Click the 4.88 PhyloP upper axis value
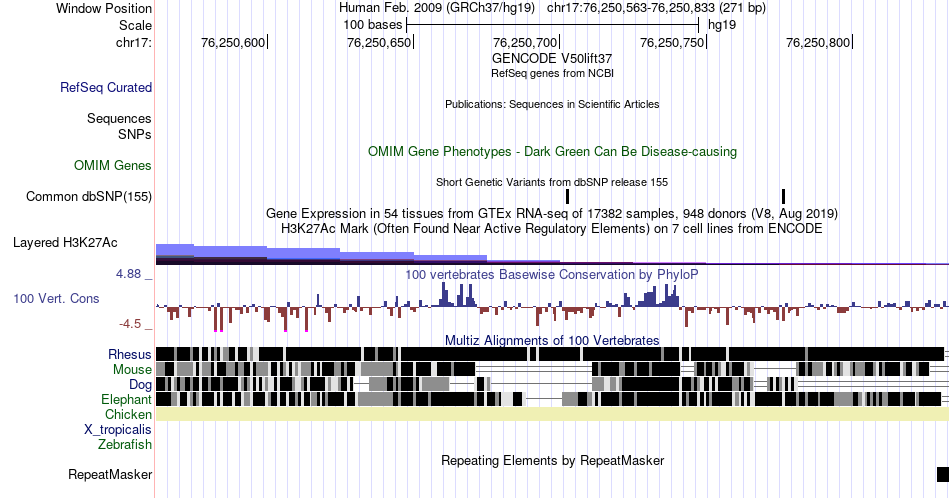The image size is (950, 498). tap(129, 274)
